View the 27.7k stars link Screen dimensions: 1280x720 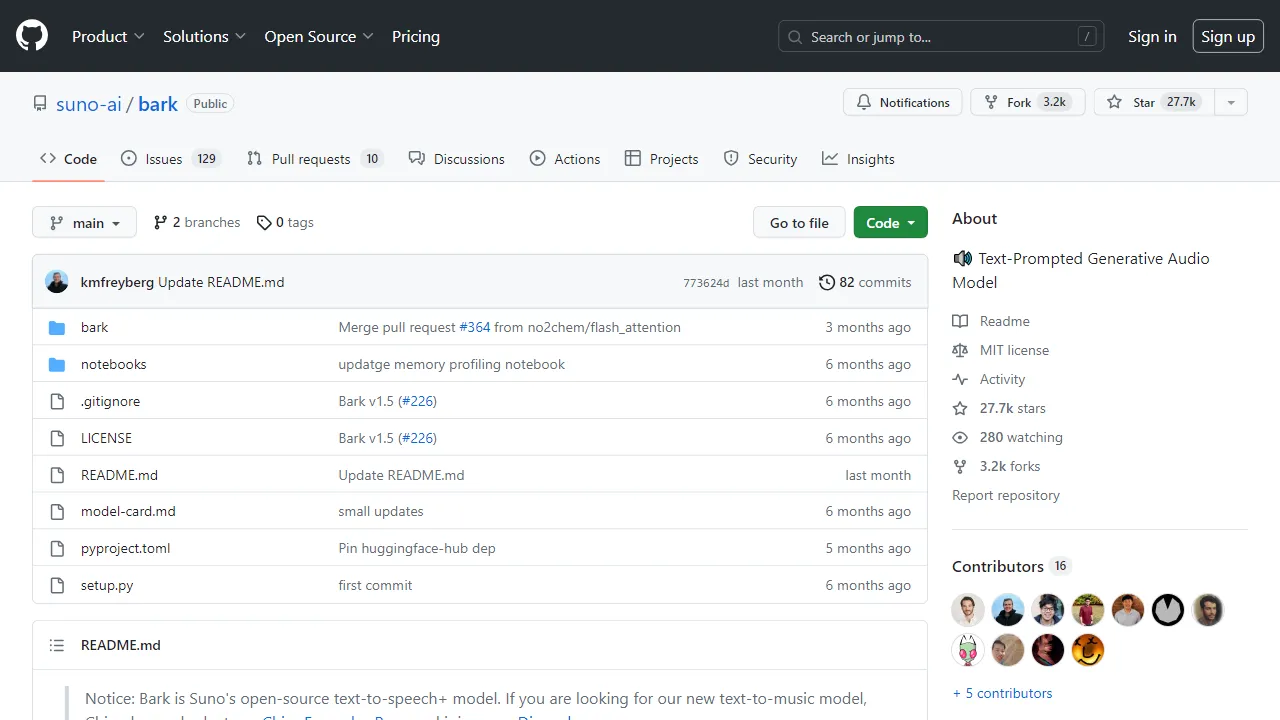coord(999,408)
